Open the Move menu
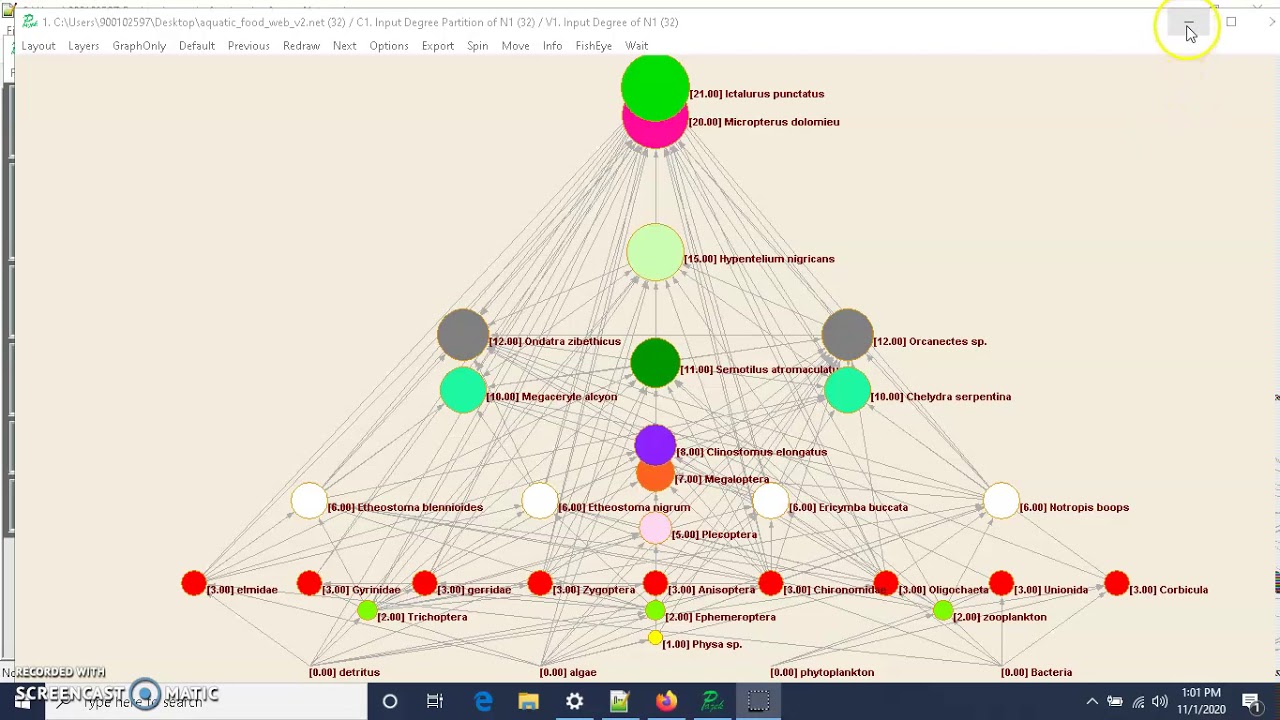 515,46
